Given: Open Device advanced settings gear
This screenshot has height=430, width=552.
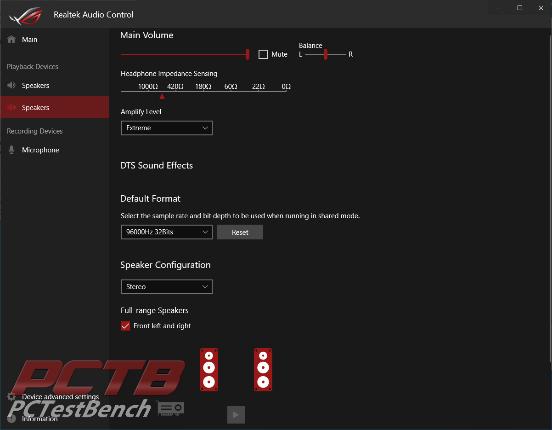Looking at the screenshot, I should pyautogui.click(x=11, y=397).
